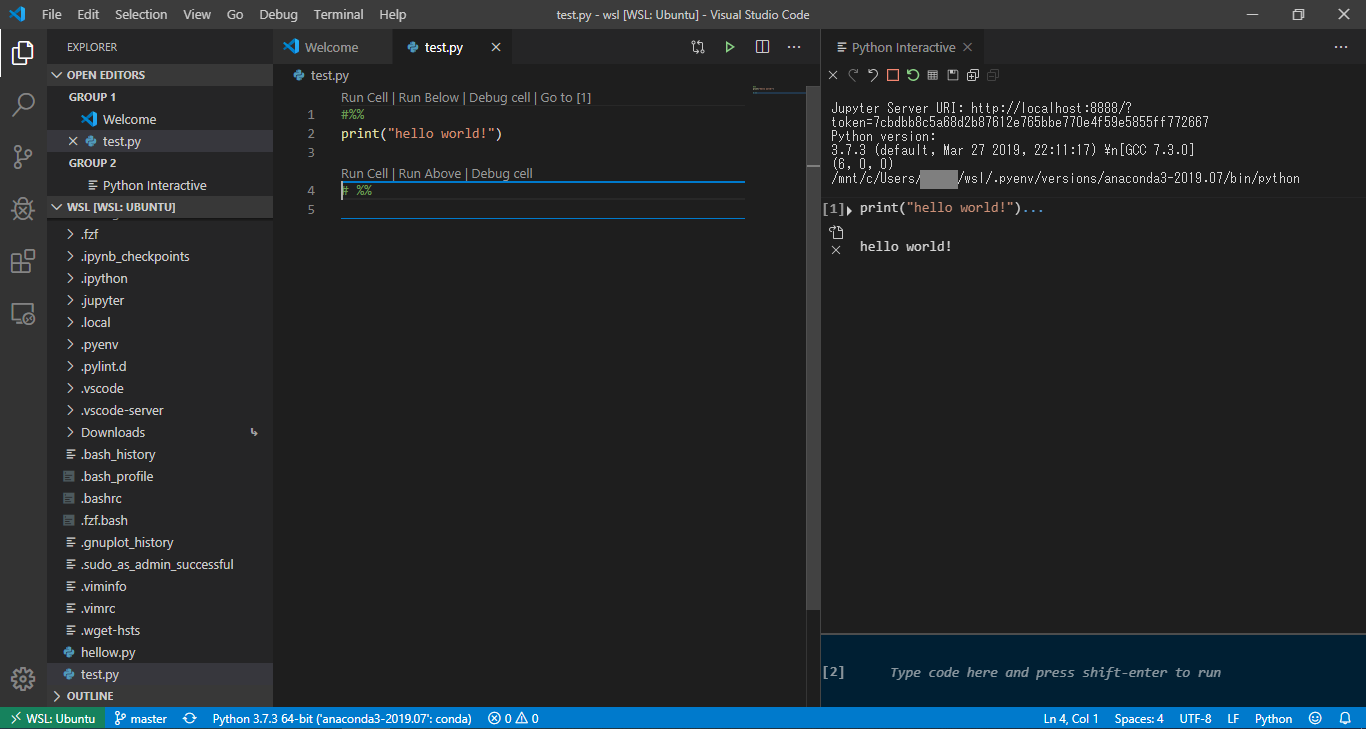
Task: Run the Python file using the green play icon
Action: 730,46
